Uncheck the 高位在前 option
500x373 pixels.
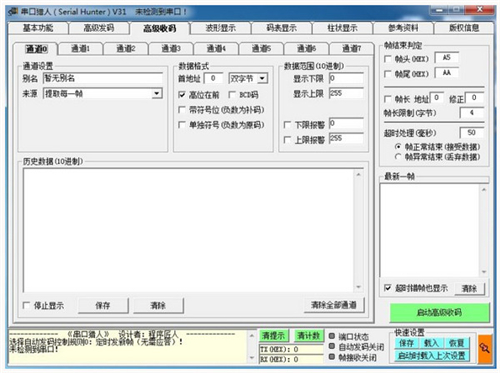point(182,95)
